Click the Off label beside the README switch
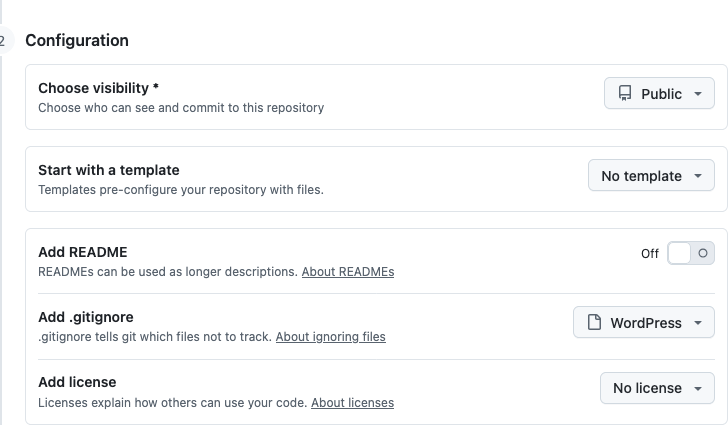The height and width of the screenshot is (425, 728). coord(650,254)
